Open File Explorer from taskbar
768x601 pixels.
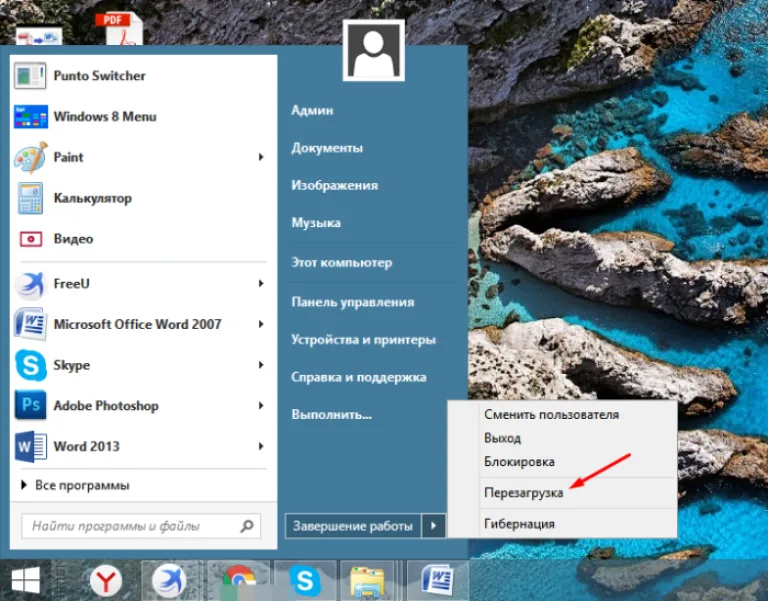click(x=367, y=582)
